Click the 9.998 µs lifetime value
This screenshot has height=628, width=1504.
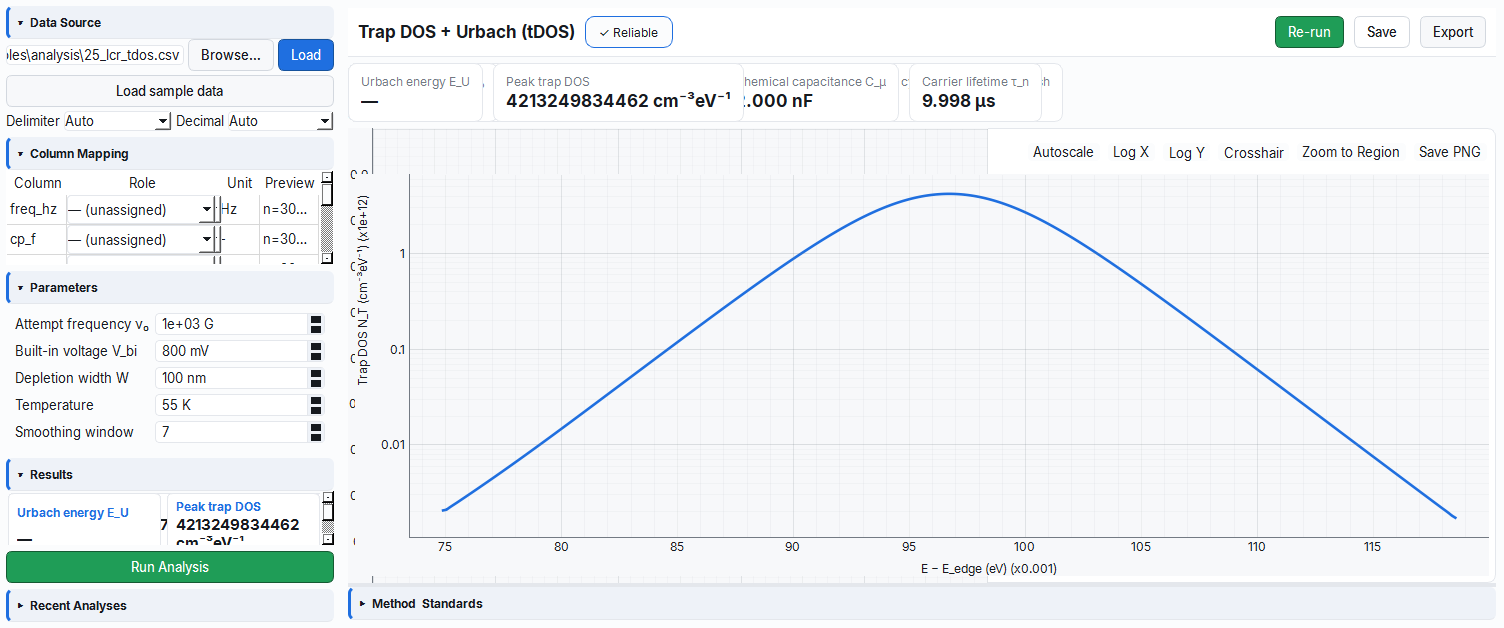(958, 101)
